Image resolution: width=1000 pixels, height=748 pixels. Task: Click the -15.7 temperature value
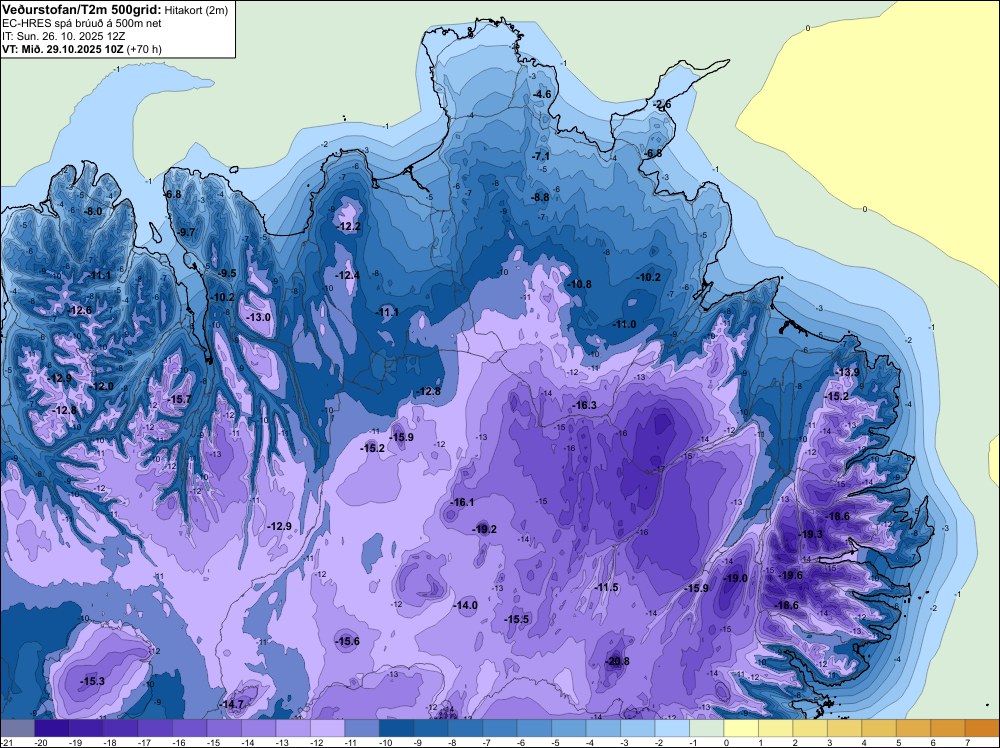[x=179, y=399]
